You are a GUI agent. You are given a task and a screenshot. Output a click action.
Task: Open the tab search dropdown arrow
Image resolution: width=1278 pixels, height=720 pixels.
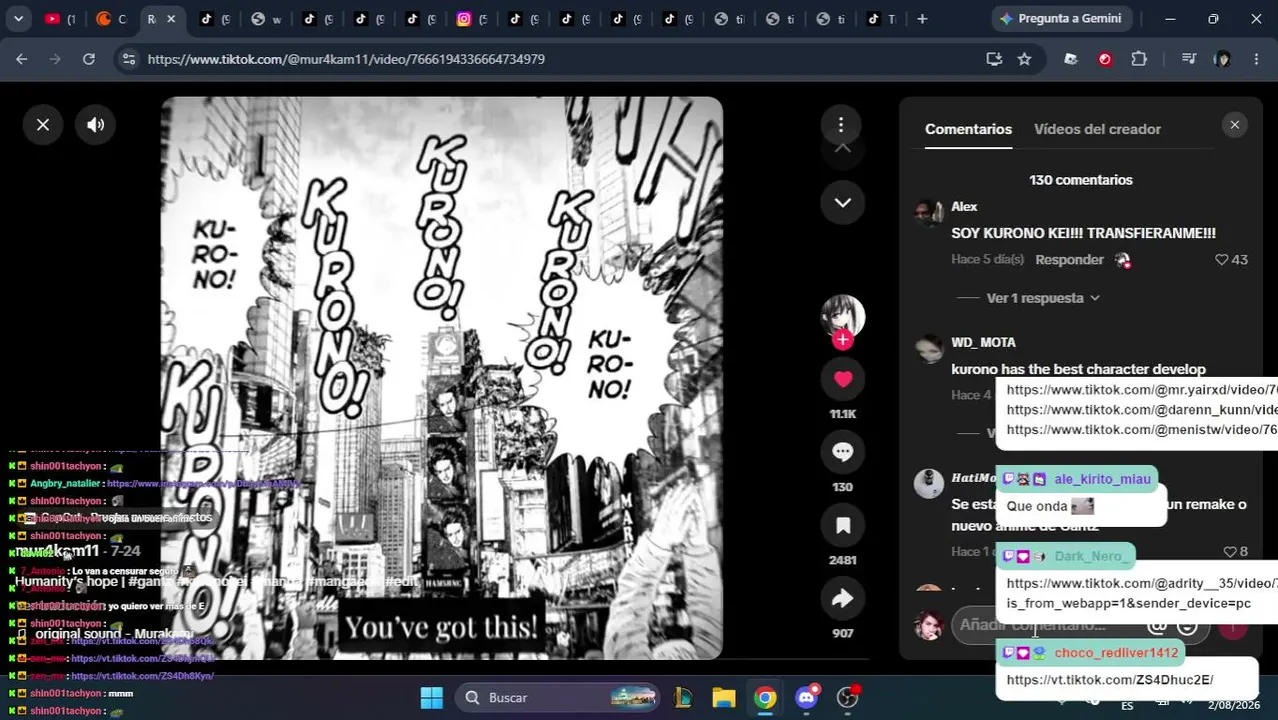18,18
